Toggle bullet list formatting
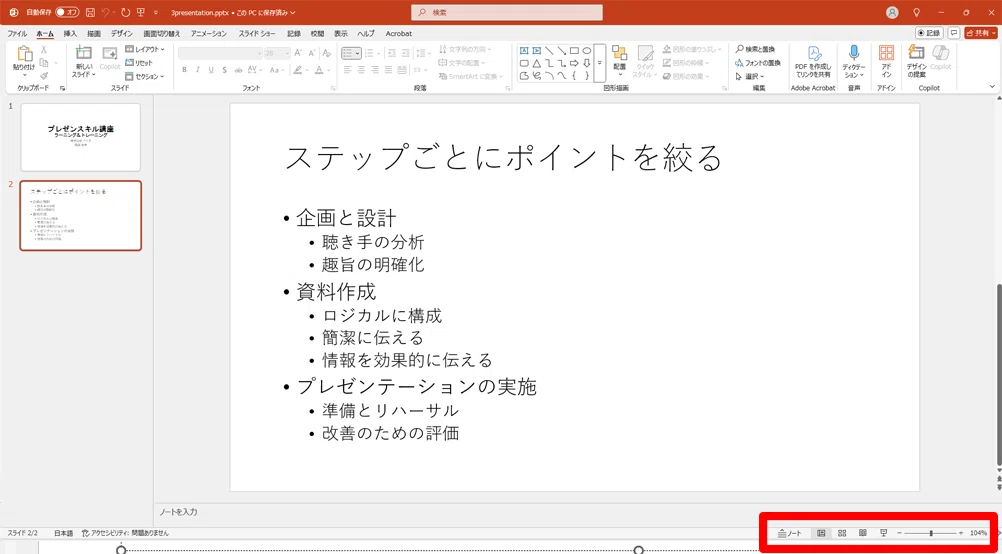 tap(348, 52)
